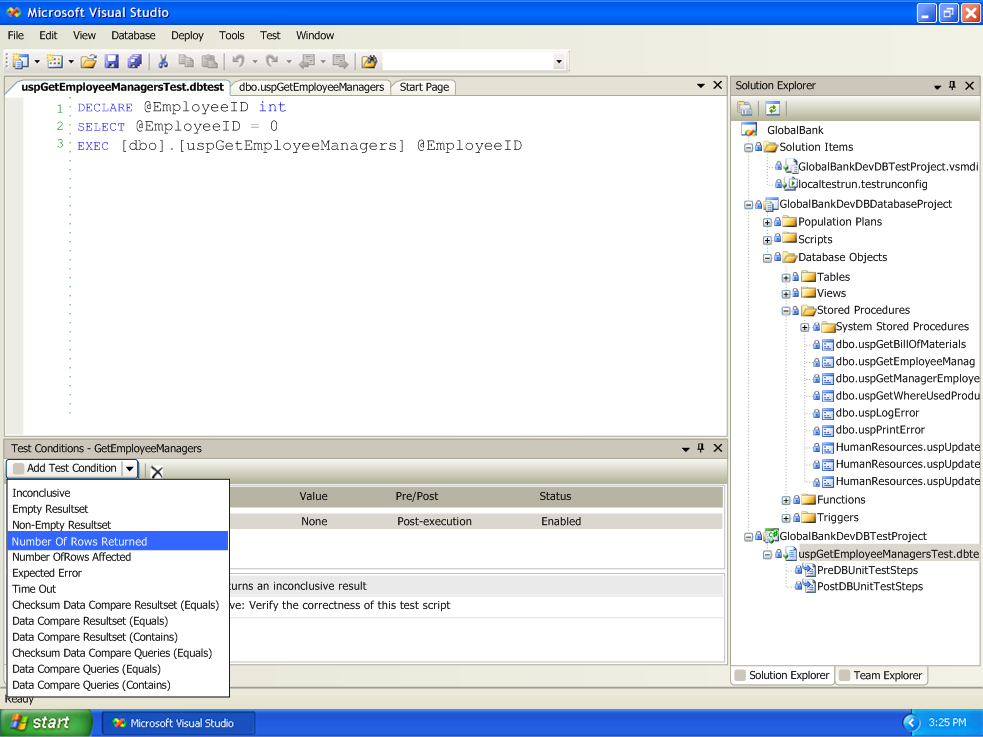This screenshot has height=737, width=983.
Task: Select PreDBUnitTestSteps tree node
Action: (867, 570)
